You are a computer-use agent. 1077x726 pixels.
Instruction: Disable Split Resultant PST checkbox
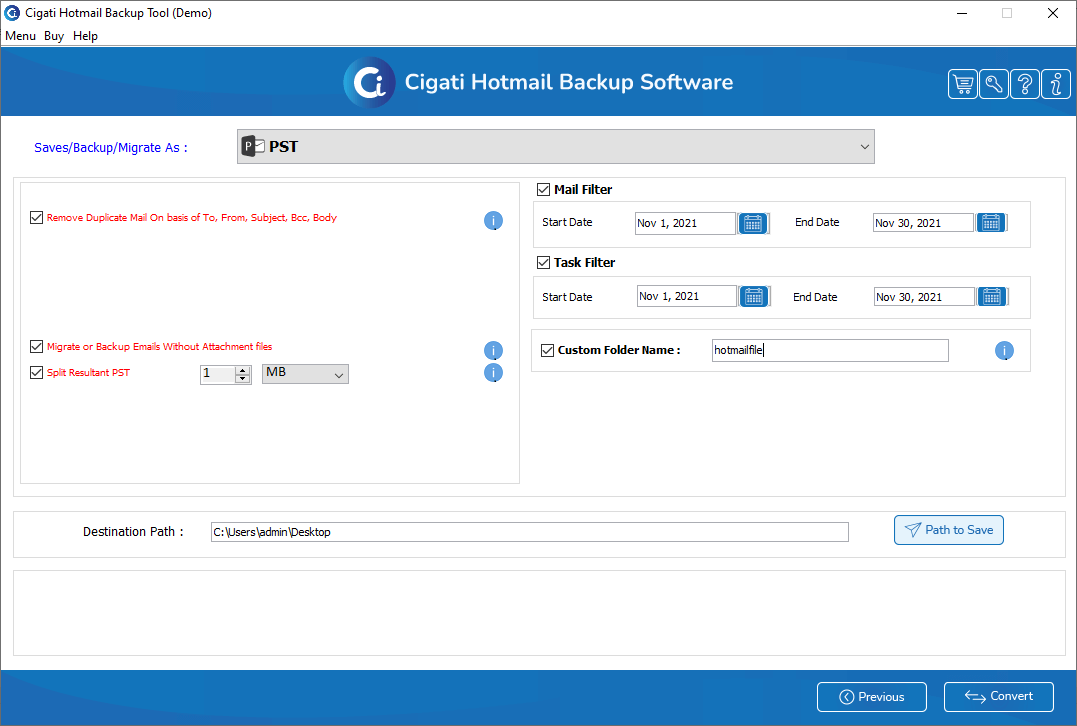[37, 372]
